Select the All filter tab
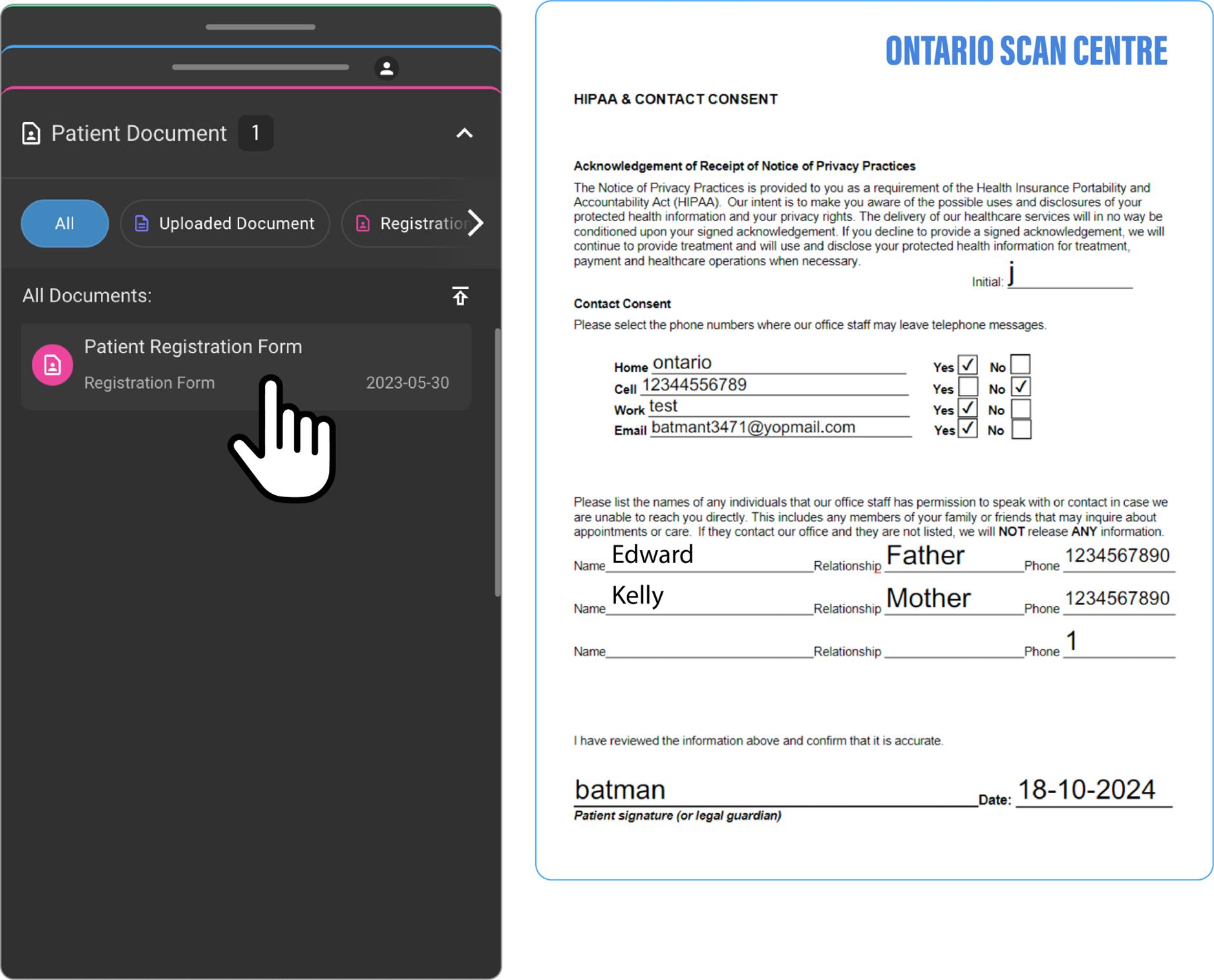The image size is (1214, 980). click(65, 224)
